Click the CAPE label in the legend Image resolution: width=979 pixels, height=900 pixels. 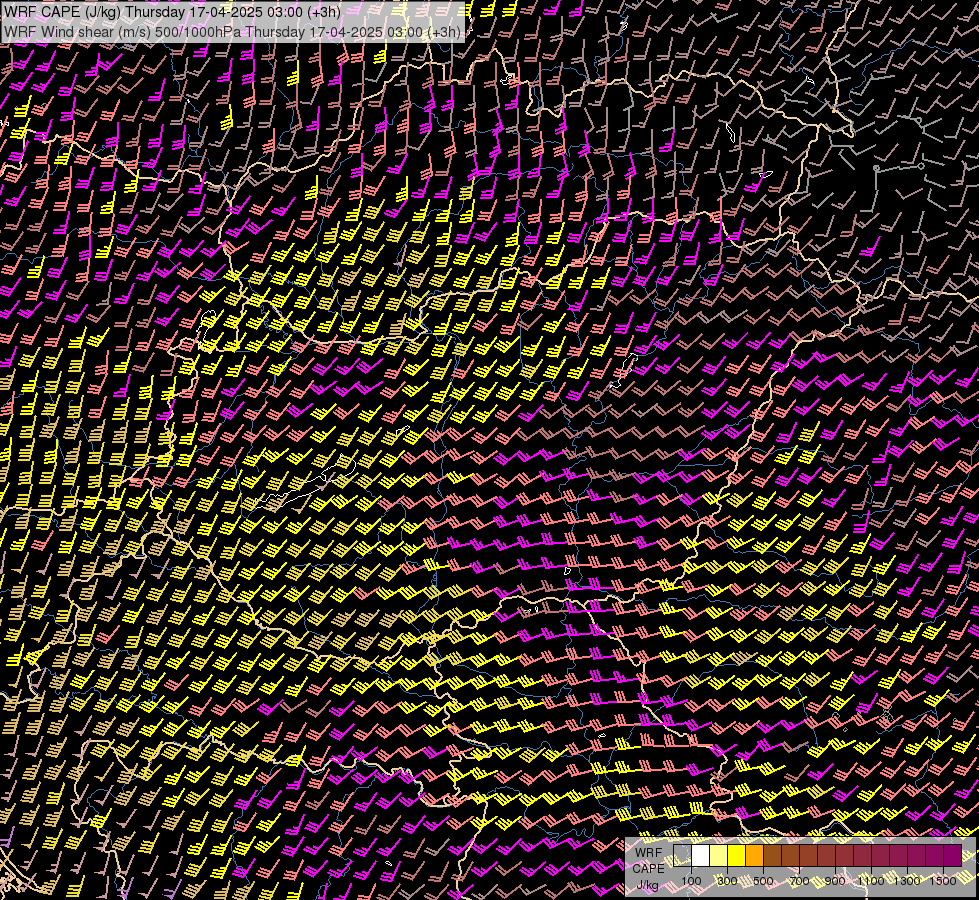coord(648,869)
